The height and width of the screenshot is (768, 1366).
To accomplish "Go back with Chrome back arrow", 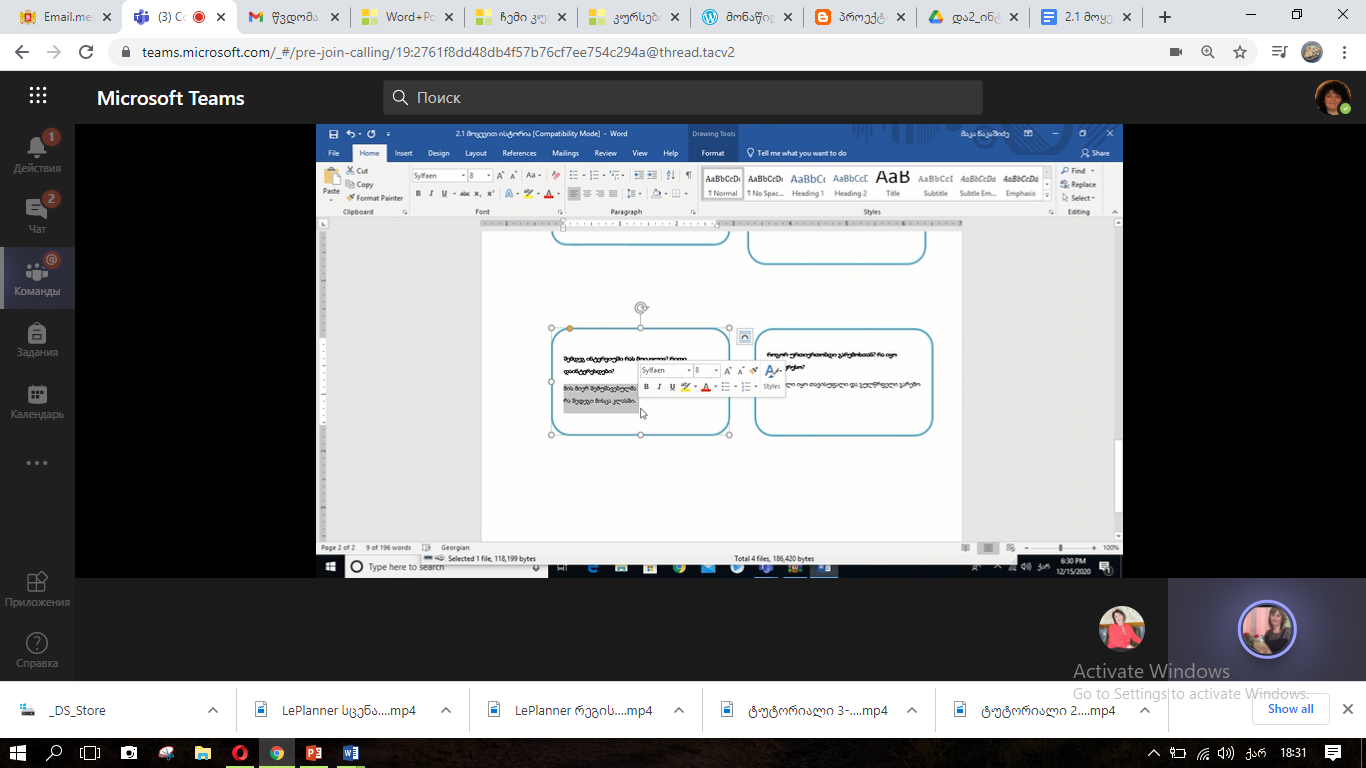I will click(x=22, y=52).
